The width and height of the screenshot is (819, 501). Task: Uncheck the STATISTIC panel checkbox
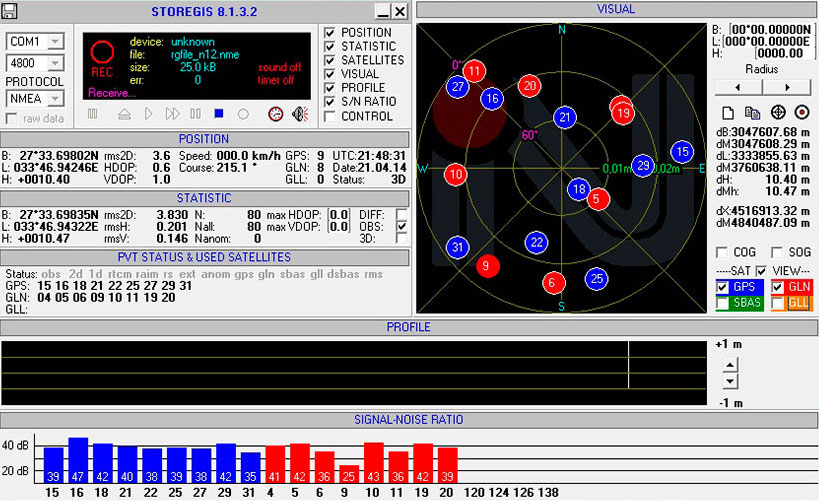tap(330, 46)
